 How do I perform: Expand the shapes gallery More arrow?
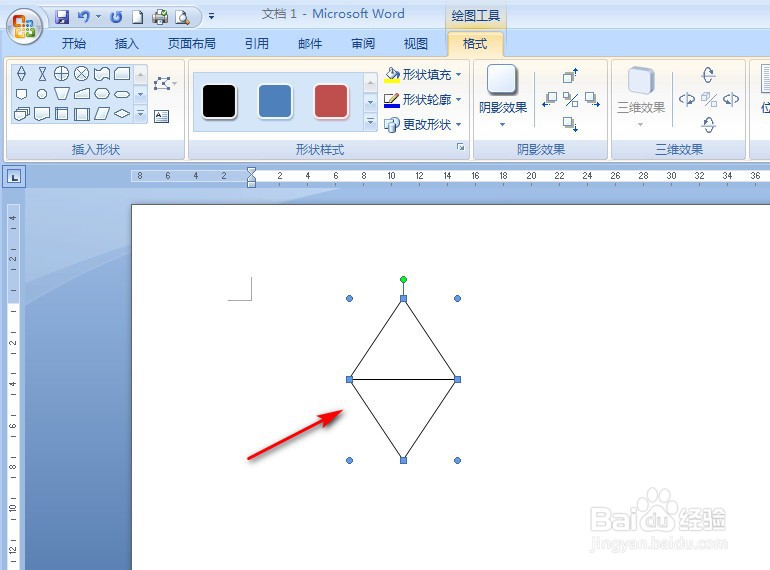pos(140,114)
